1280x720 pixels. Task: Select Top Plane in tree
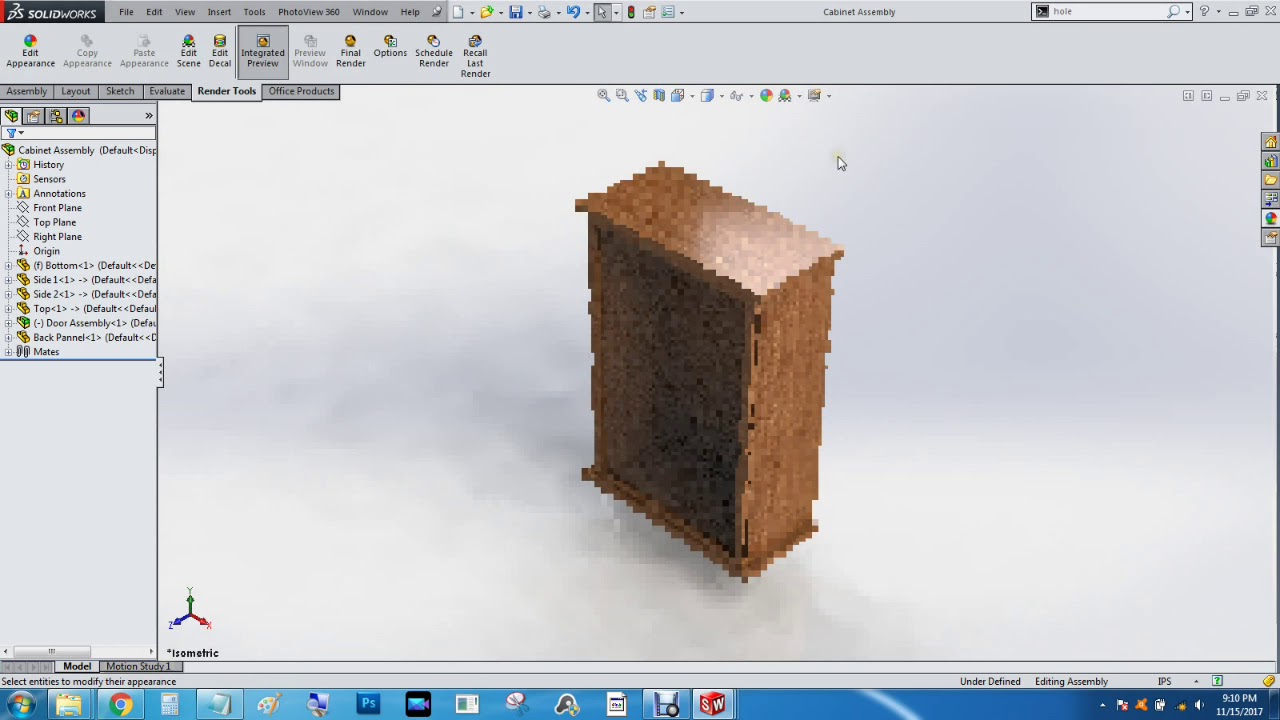[54, 222]
